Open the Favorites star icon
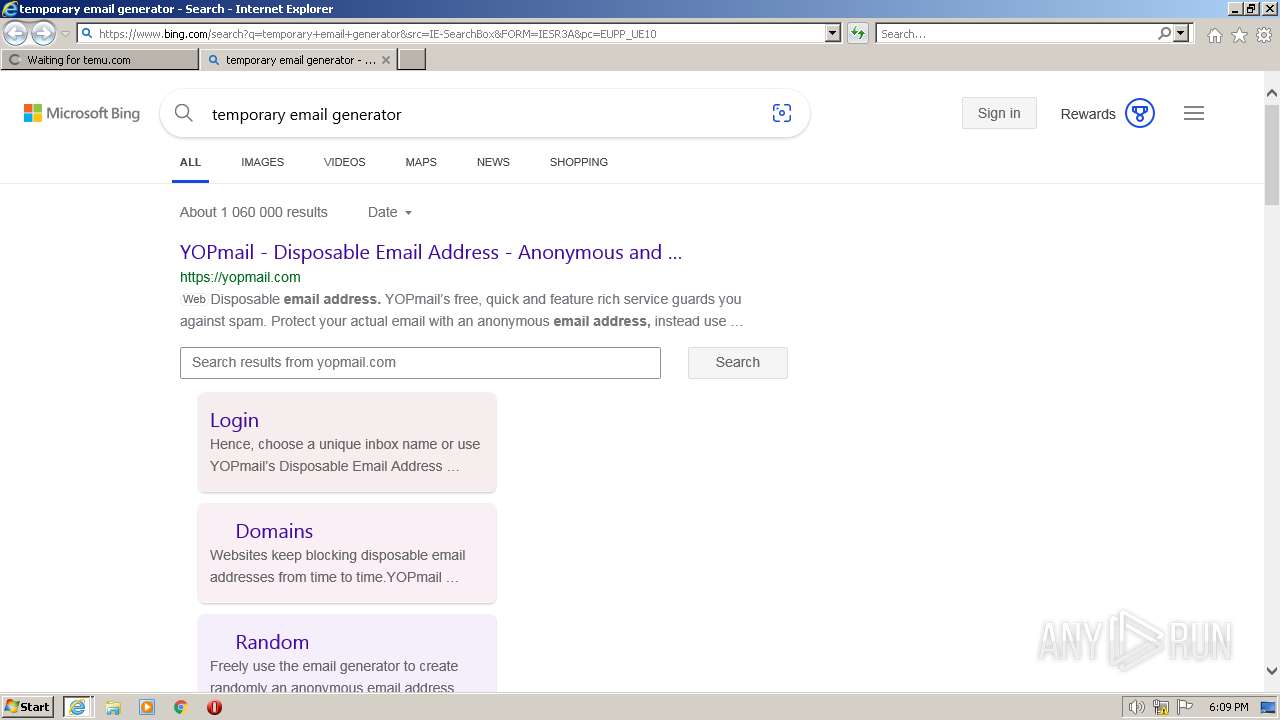The image size is (1280, 720). point(1239,35)
